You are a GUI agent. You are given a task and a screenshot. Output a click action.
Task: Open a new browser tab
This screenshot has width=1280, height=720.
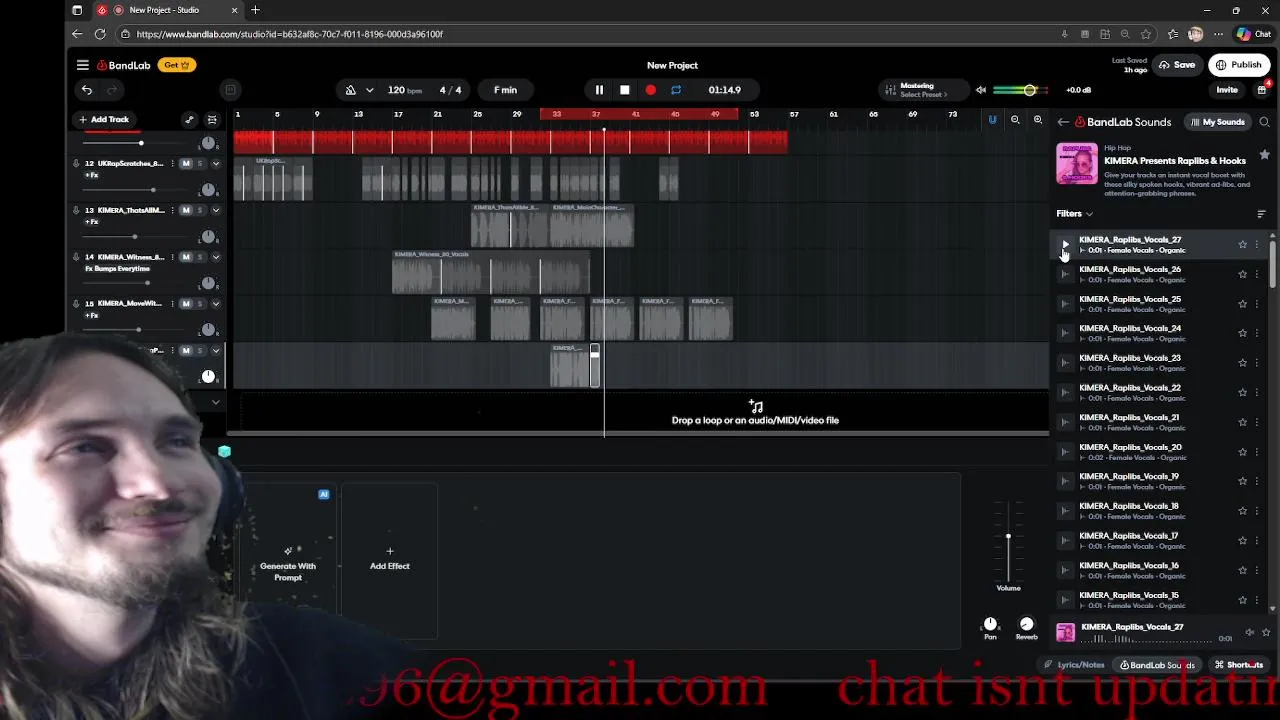coord(255,10)
